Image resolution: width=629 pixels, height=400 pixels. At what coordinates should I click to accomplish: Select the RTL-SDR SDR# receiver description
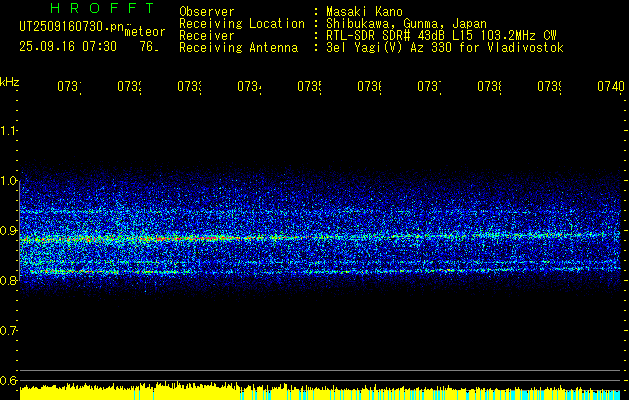pyautogui.click(x=441, y=36)
